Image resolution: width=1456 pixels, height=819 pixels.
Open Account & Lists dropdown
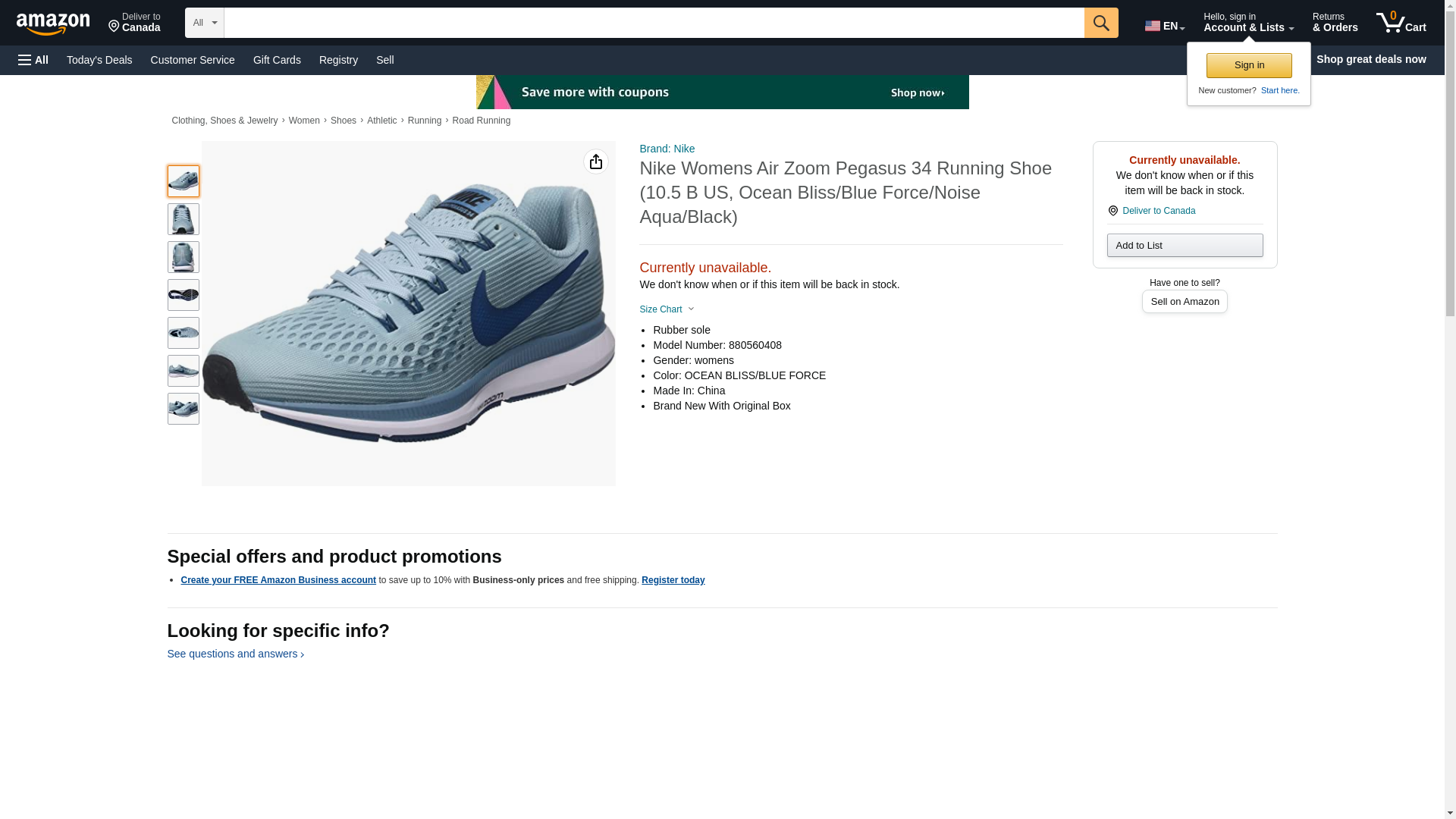point(1248,22)
